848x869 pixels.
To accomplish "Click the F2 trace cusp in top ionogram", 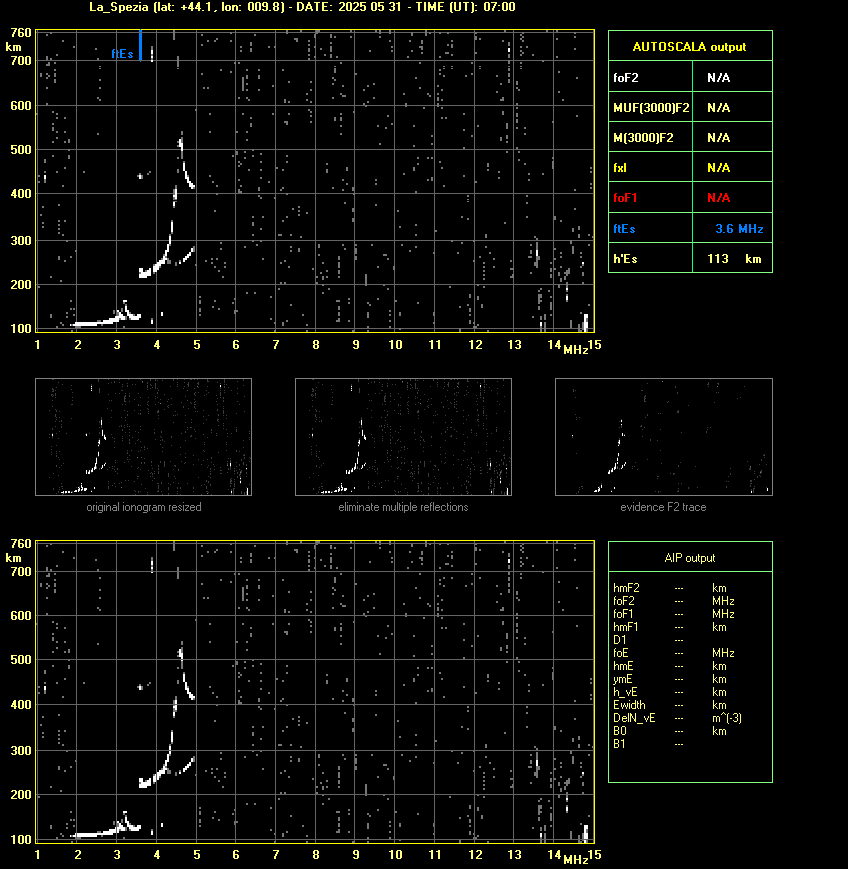I will pos(181,143).
